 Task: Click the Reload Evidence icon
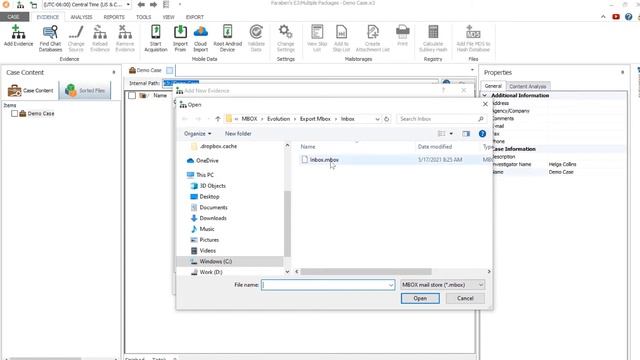point(100,38)
